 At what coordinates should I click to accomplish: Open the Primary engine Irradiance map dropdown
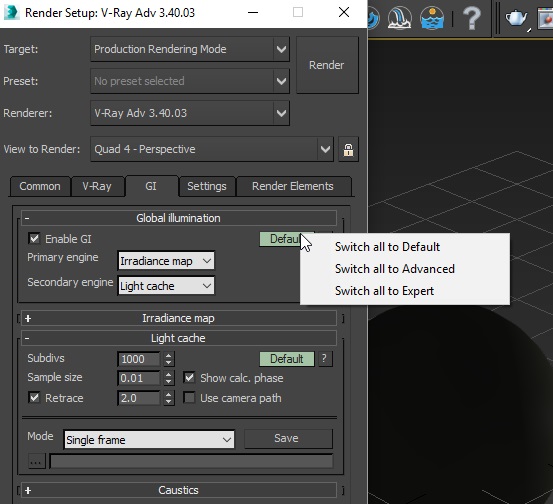coord(166,261)
